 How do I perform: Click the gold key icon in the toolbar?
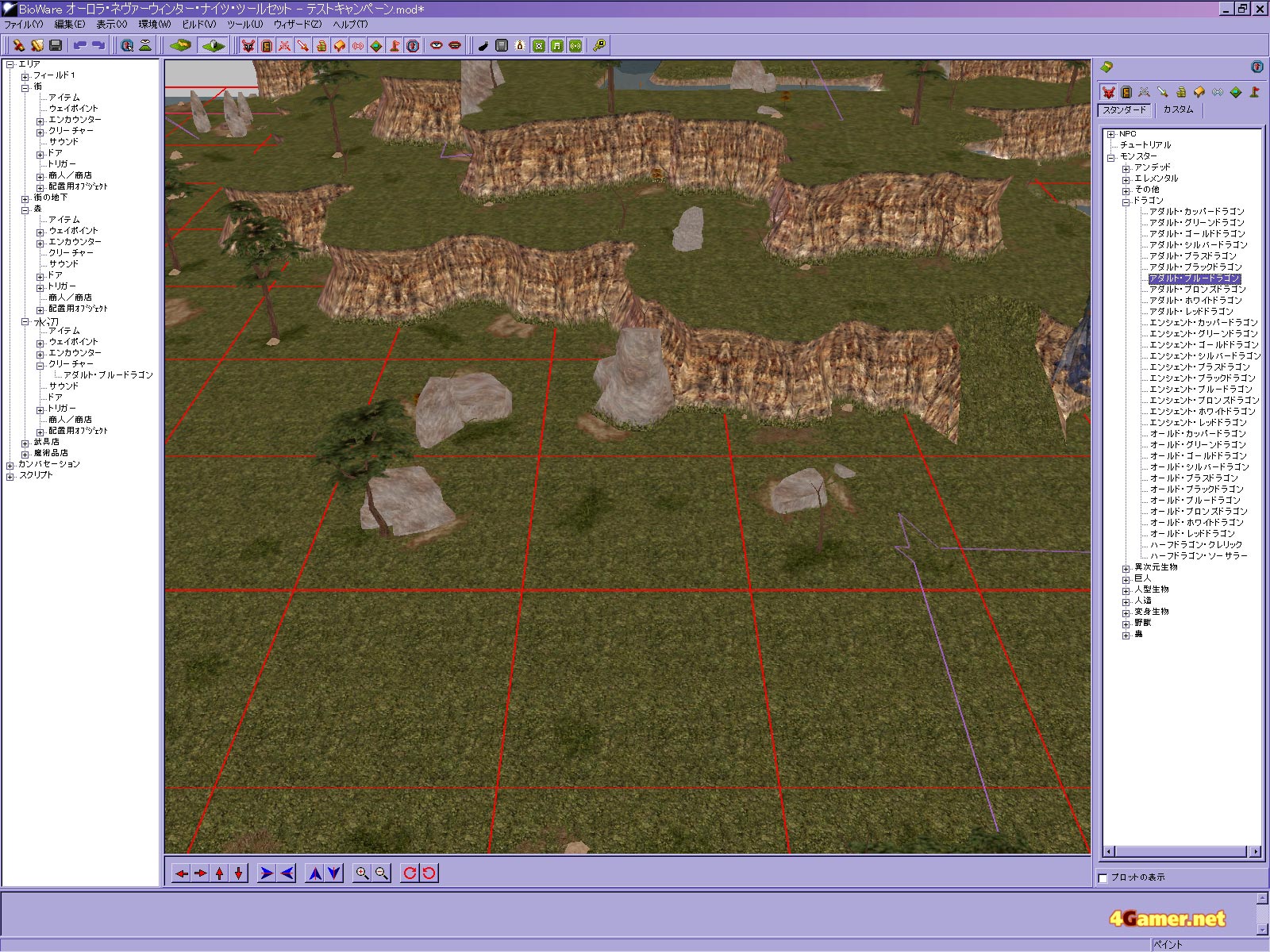[599, 46]
